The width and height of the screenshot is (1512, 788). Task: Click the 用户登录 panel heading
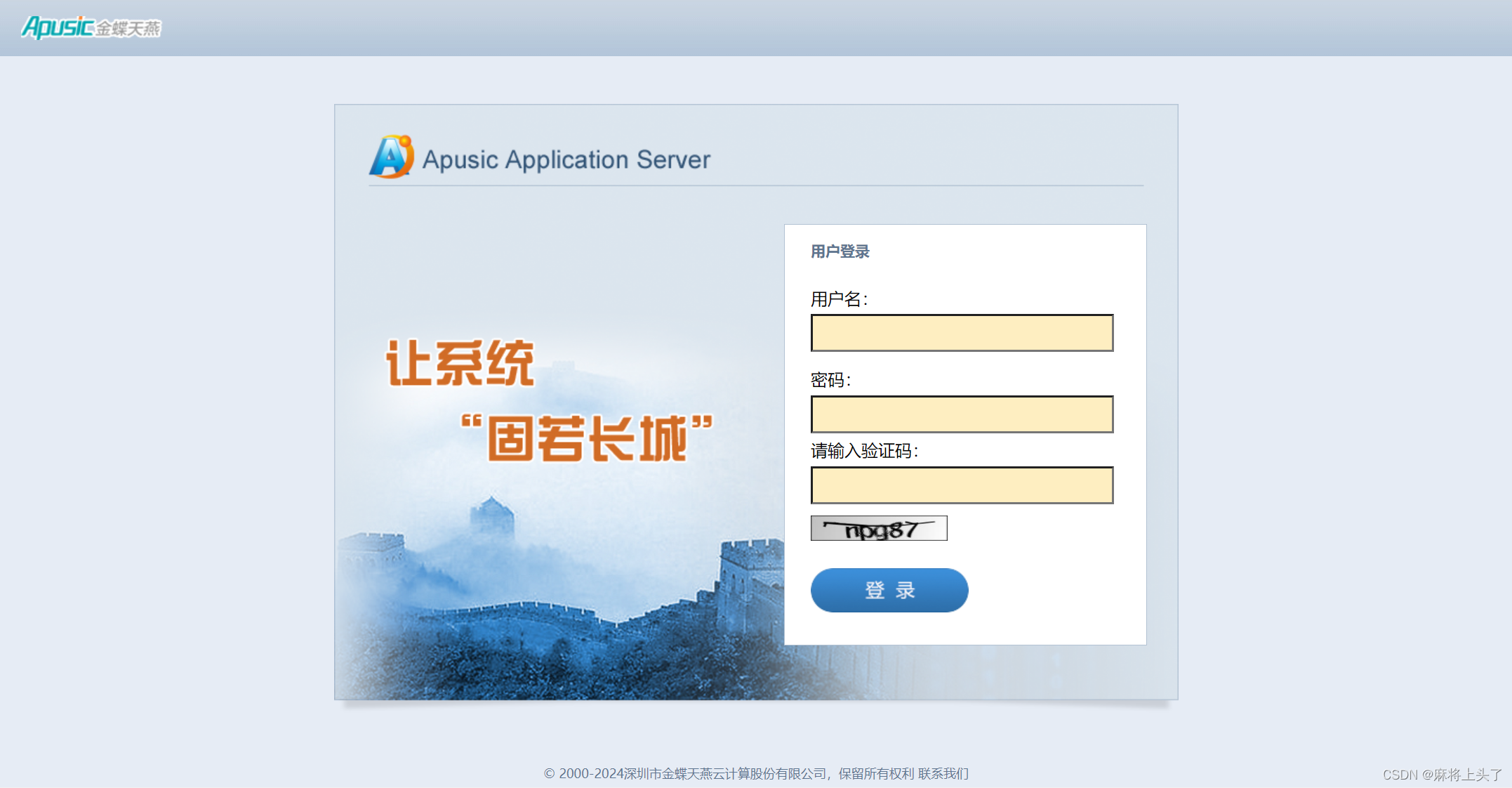[x=840, y=251]
